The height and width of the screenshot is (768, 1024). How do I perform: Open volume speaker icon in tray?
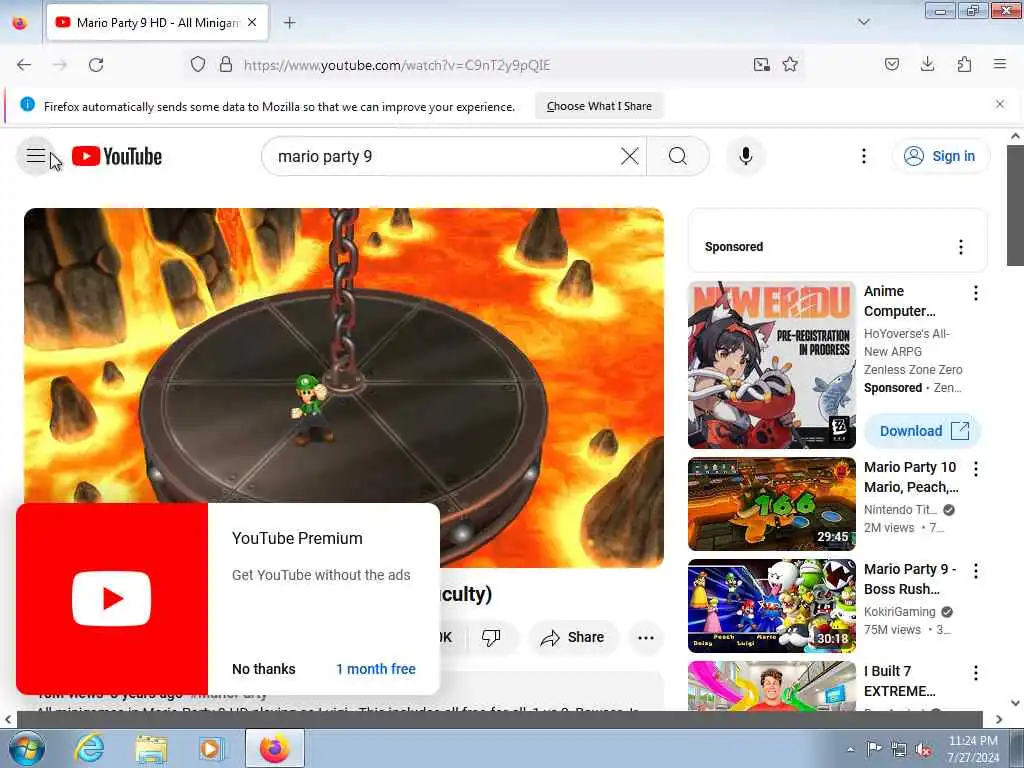click(x=924, y=750)
